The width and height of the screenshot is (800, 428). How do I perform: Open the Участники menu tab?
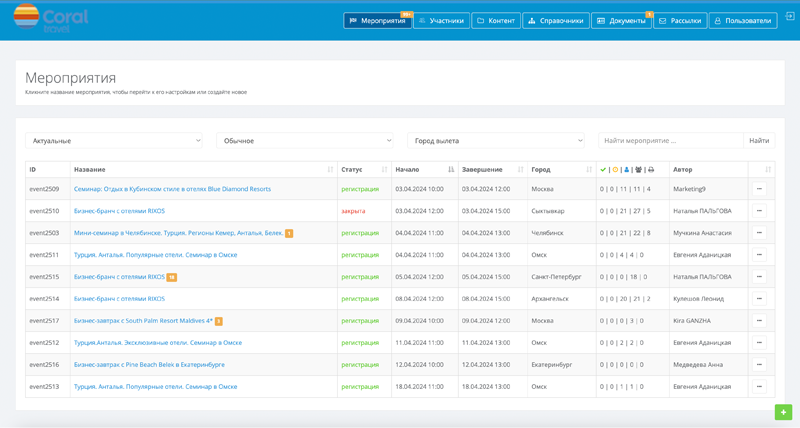point(441,20)
